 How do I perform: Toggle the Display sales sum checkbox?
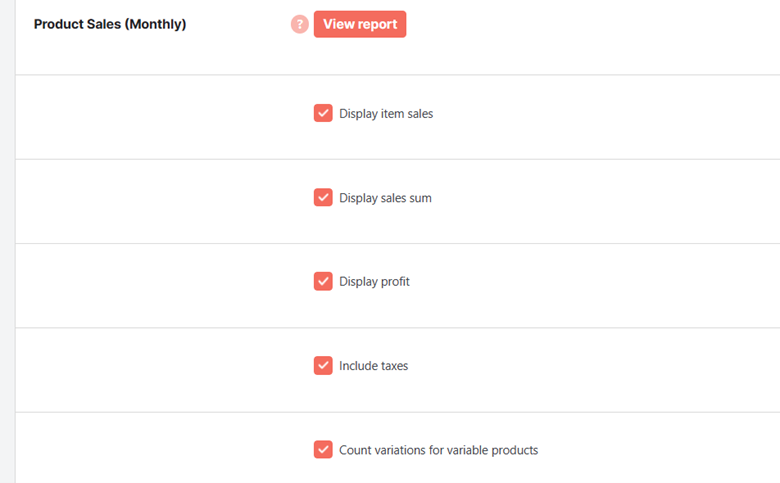click(323, 197)
